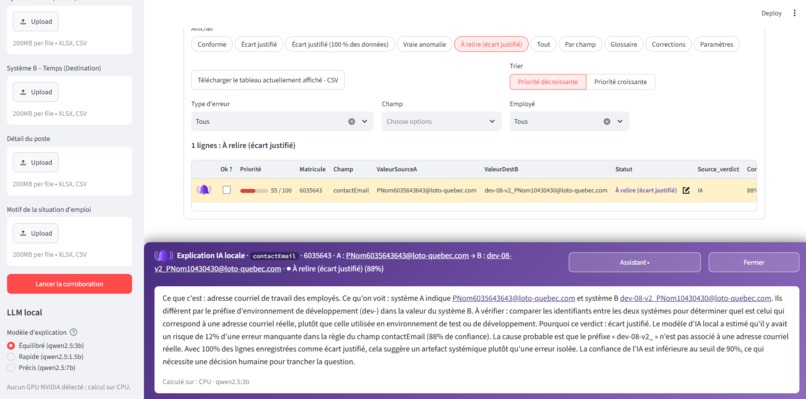
Task: Clear the Type d'erreur selection with the x icon
Action: [352, 122]
